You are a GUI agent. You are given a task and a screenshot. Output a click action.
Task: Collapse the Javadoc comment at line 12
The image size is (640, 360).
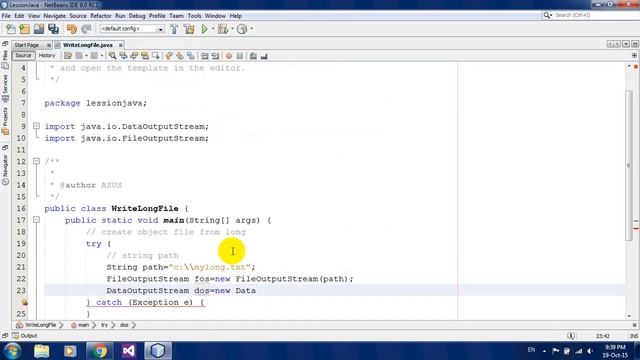point(36,161)
